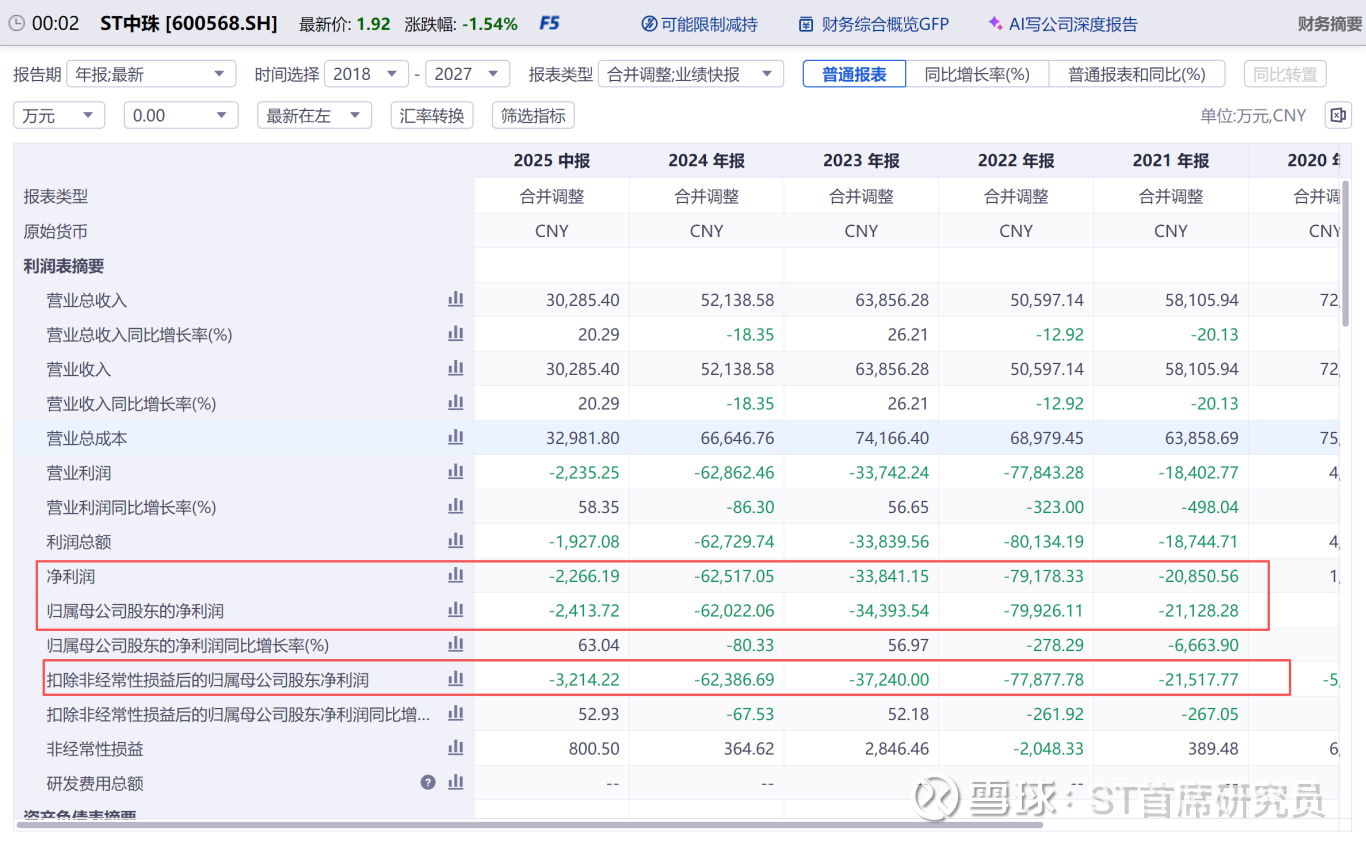Click the Excel export icon
The width and height of the screenshot is (1366, 842).
pos(1337,116)
